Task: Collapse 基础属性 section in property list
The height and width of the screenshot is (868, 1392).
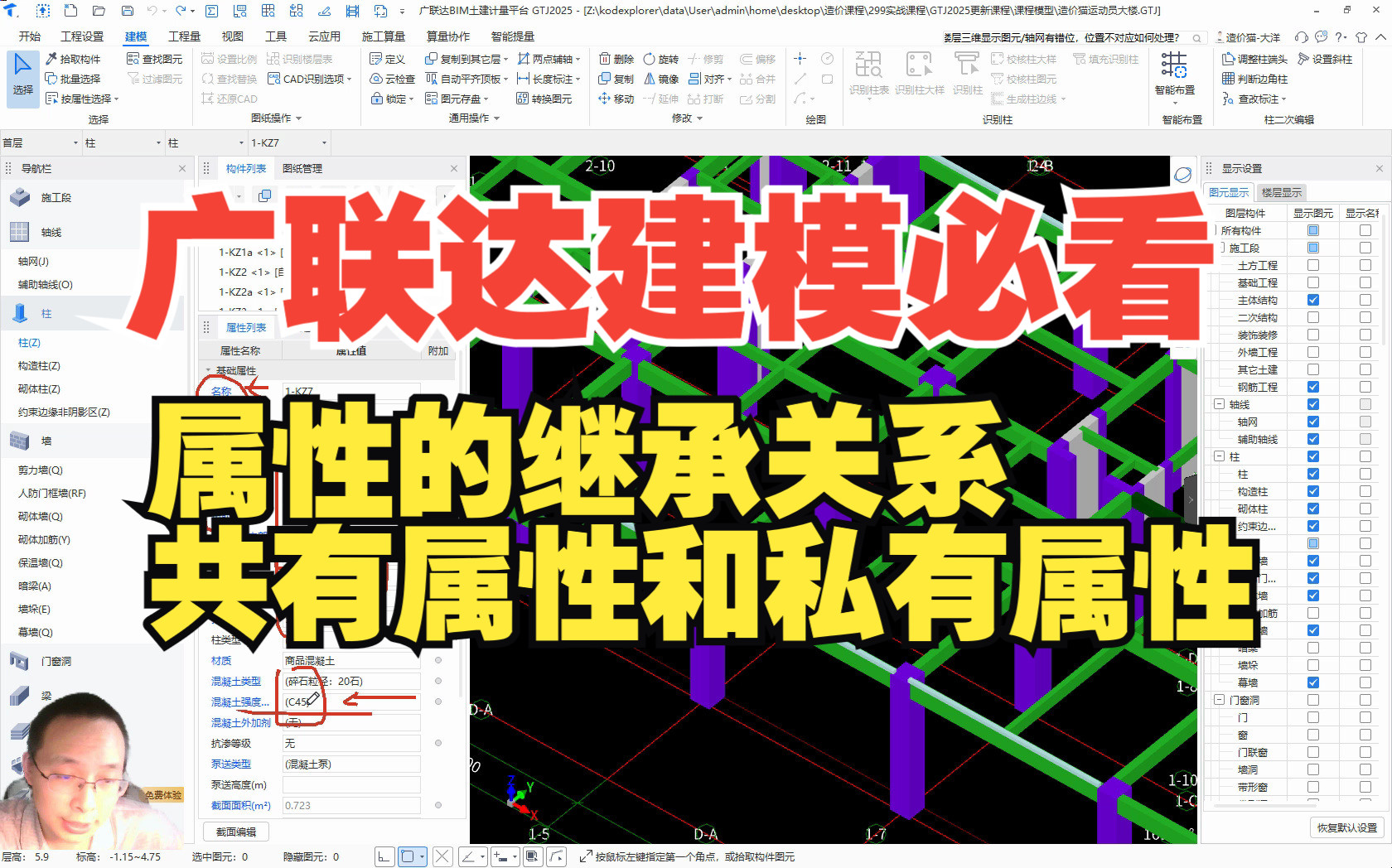Action: pyautogui.click(x=208, y=370)
